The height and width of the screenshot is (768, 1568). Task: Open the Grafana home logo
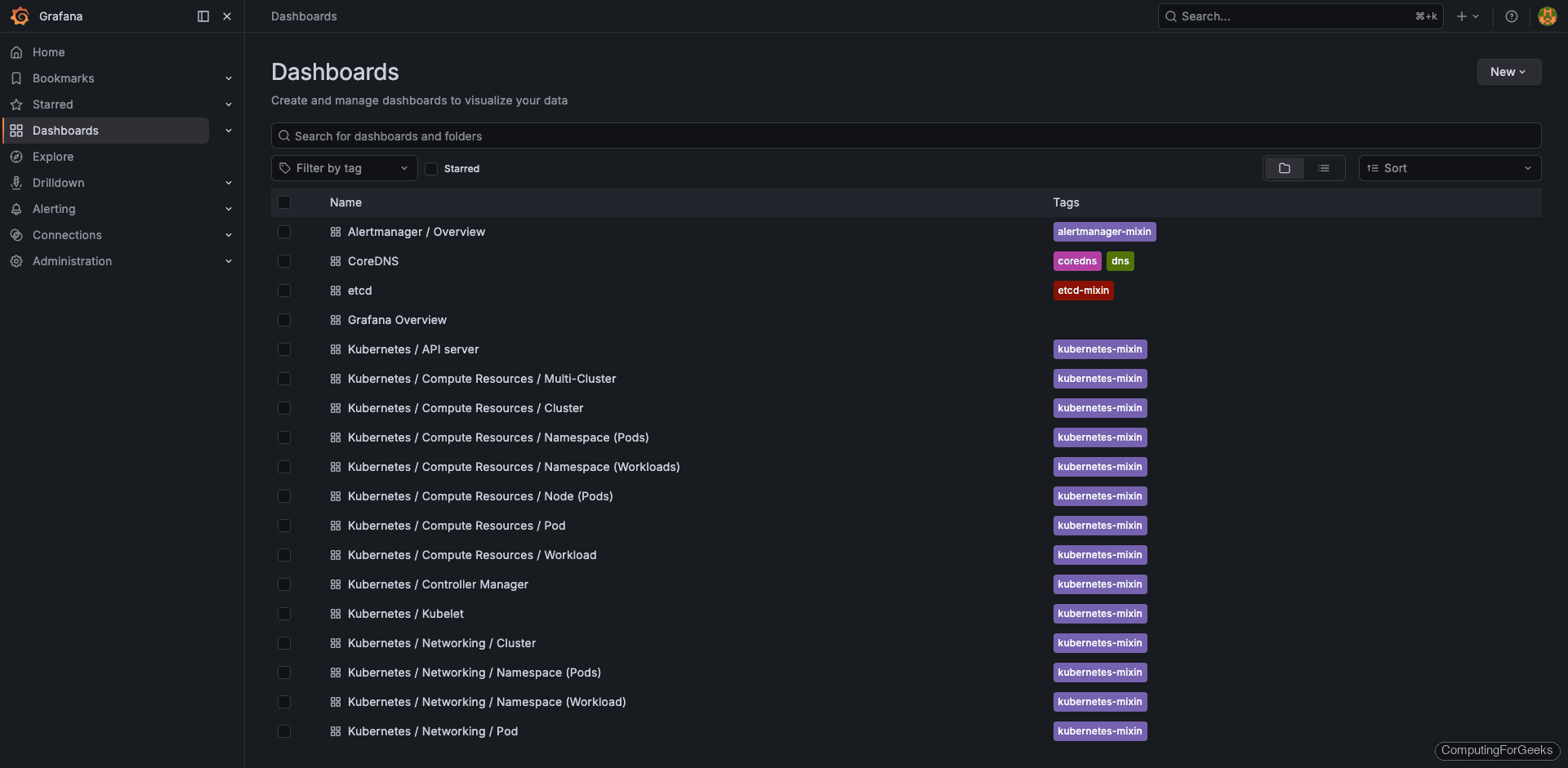click(x=20, y=16)
